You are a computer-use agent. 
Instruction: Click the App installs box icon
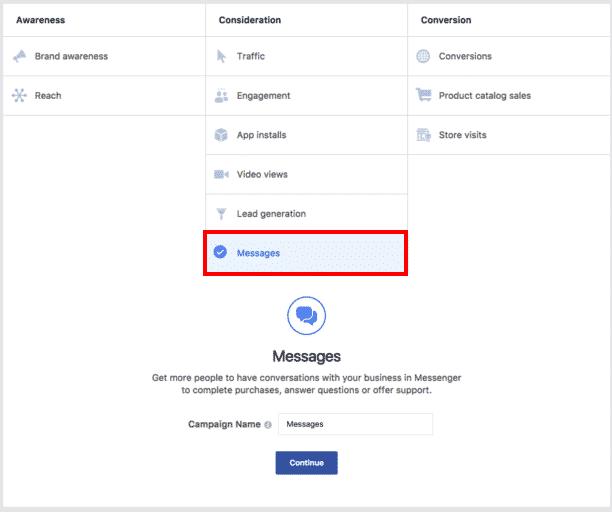click(221, 135)
